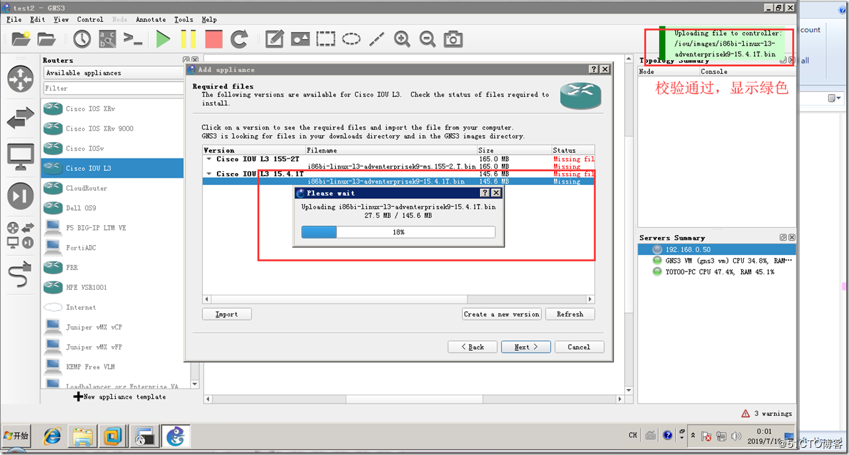
Task: Open the File menu
Action: point(14,19)
